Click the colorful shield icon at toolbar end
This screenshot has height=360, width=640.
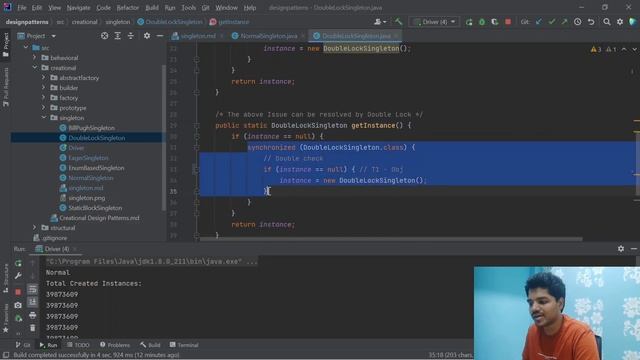pos(633,22)
